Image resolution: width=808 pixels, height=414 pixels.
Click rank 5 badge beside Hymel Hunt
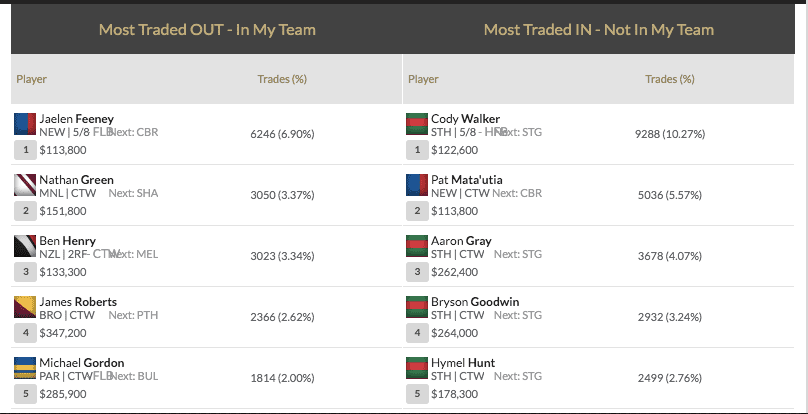417,394
